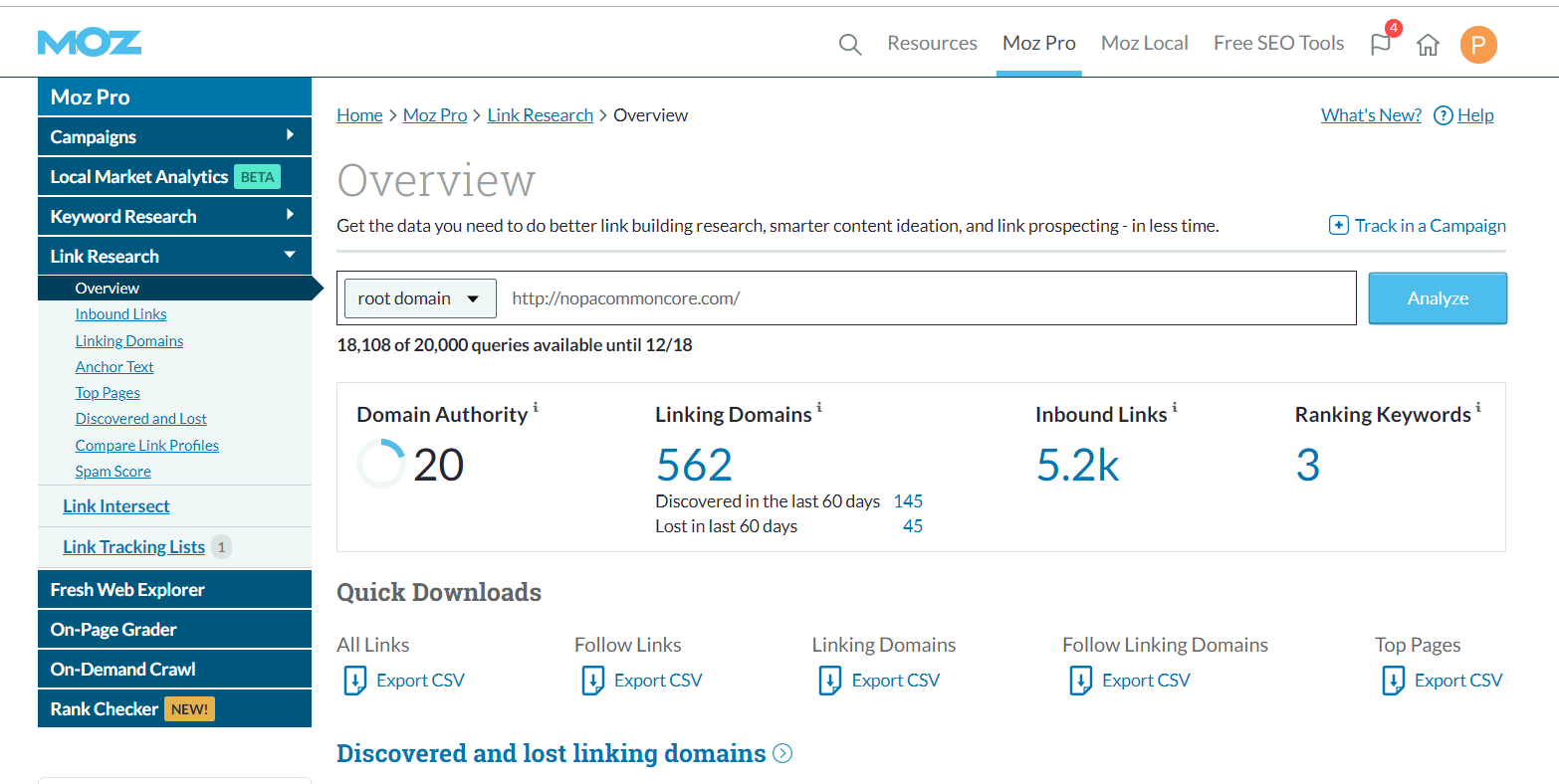Open the profile avatar menu
The height and width of the screenshot is (784, 1559).
coord(1478,45)
